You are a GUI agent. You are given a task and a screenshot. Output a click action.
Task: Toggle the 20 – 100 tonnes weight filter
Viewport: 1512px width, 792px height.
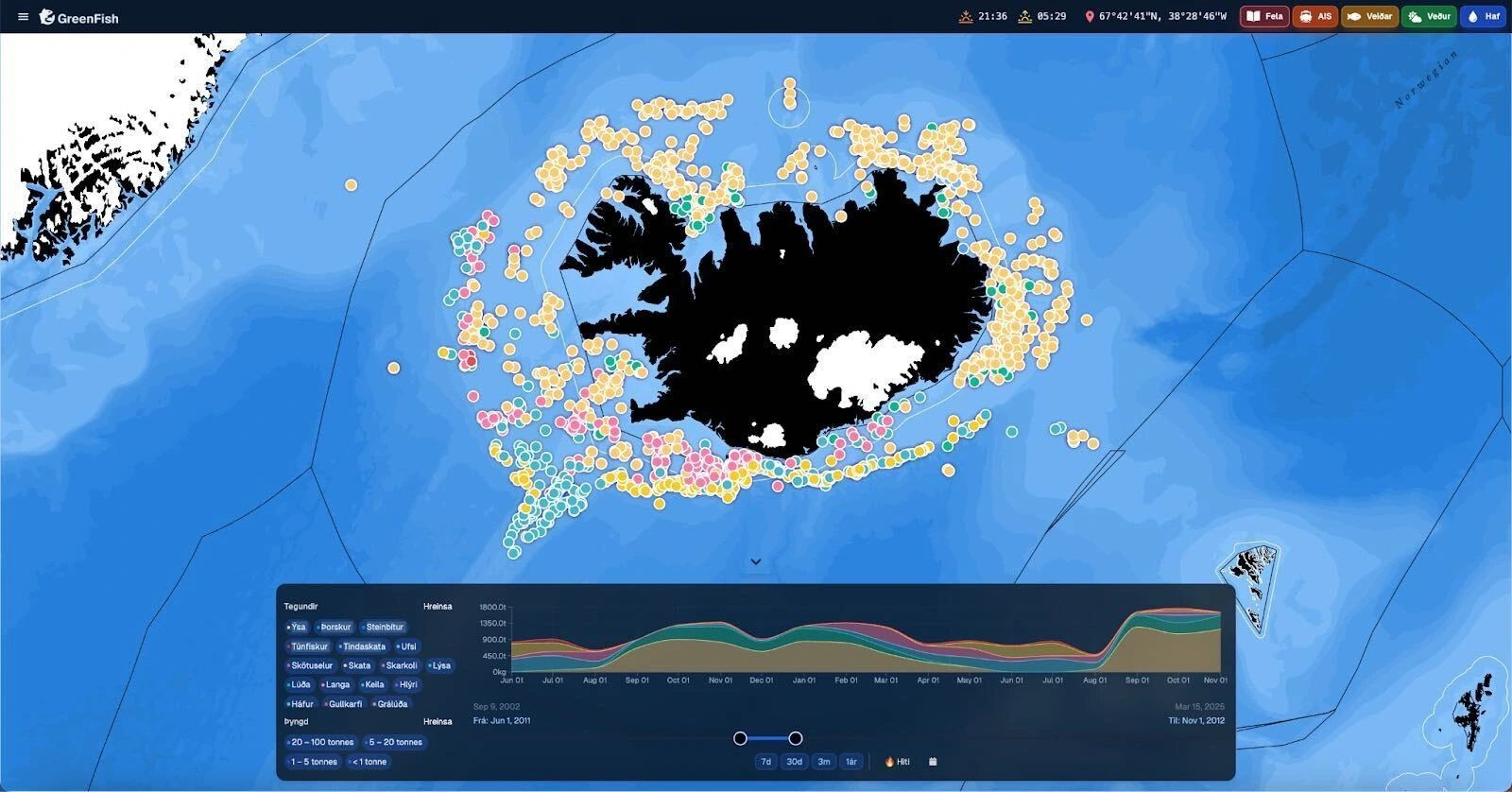(x=321, y=742)
